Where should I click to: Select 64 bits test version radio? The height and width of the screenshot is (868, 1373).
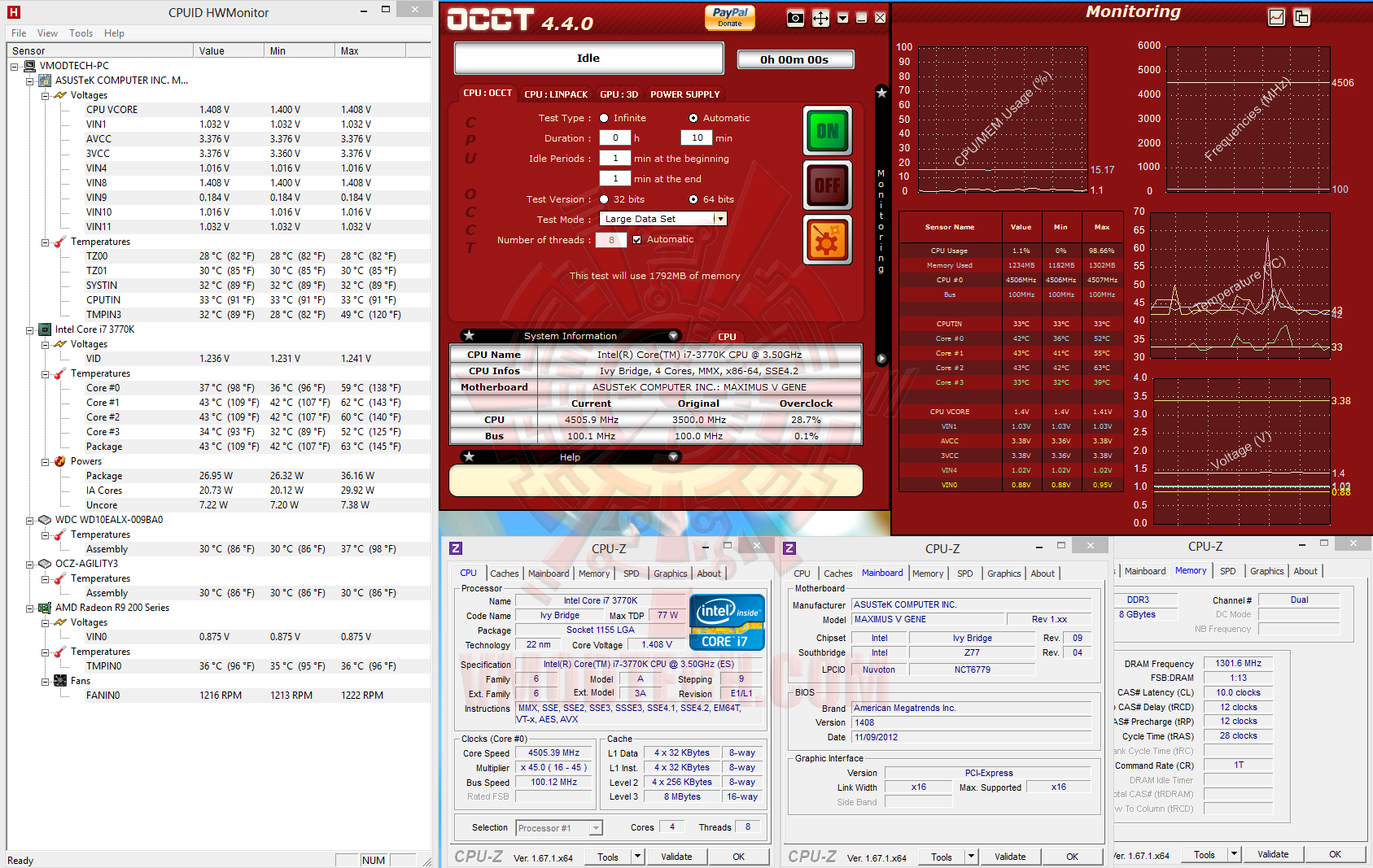pos(693,199)
